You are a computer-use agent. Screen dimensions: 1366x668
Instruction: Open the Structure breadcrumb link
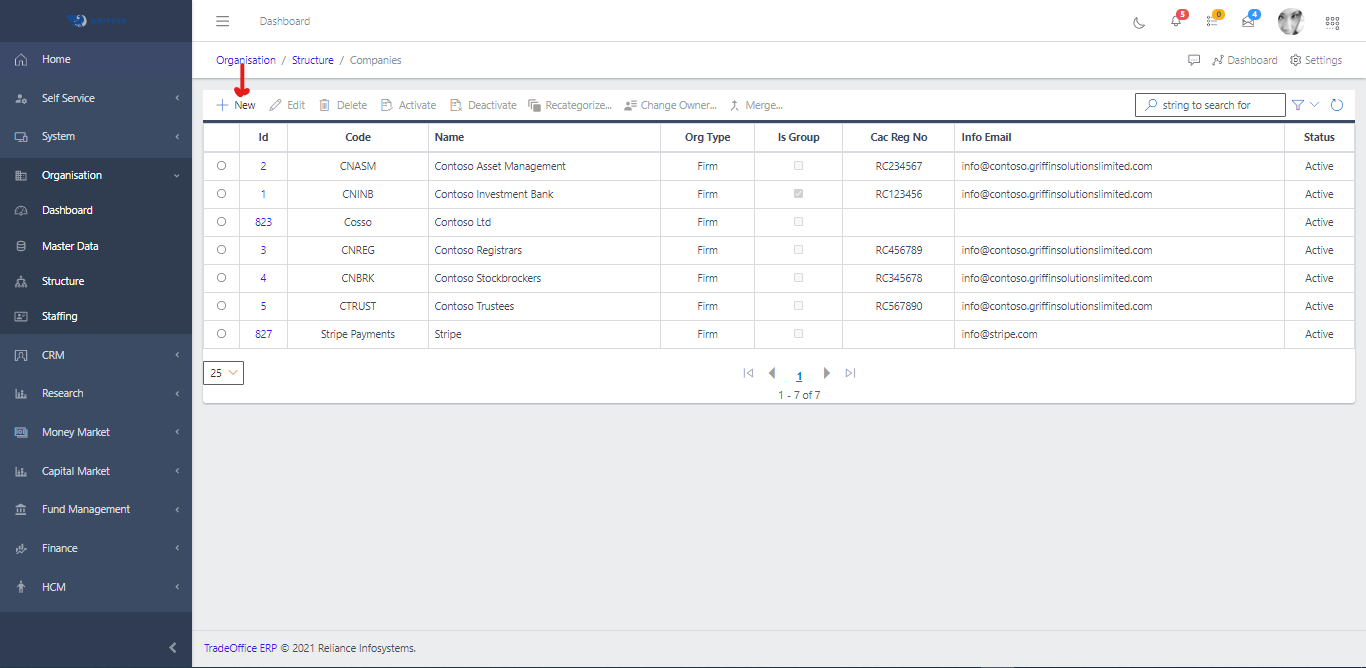[313, 60]
